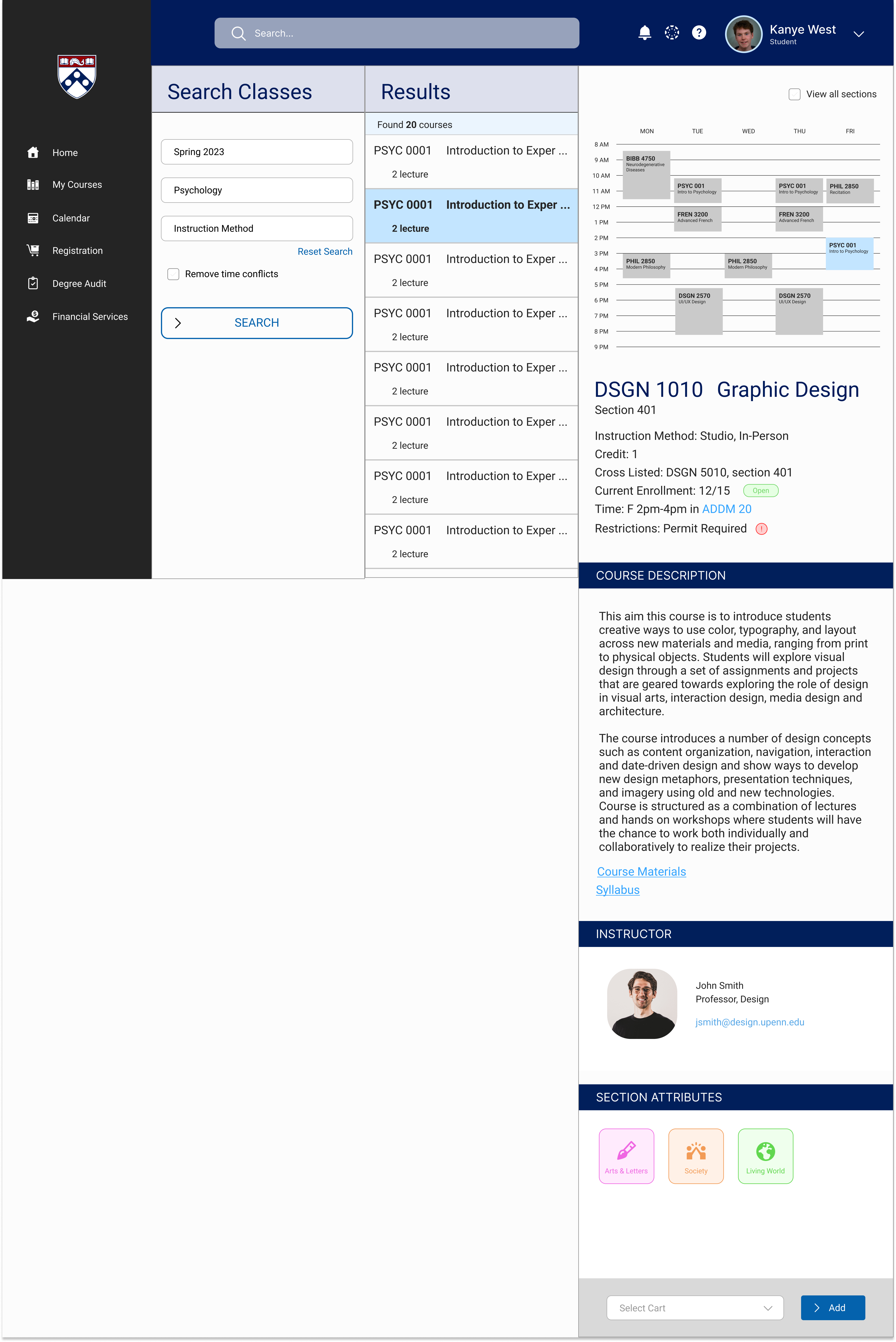
Task: Open the Psychology subject dropdown
Action: click(257, 190)
